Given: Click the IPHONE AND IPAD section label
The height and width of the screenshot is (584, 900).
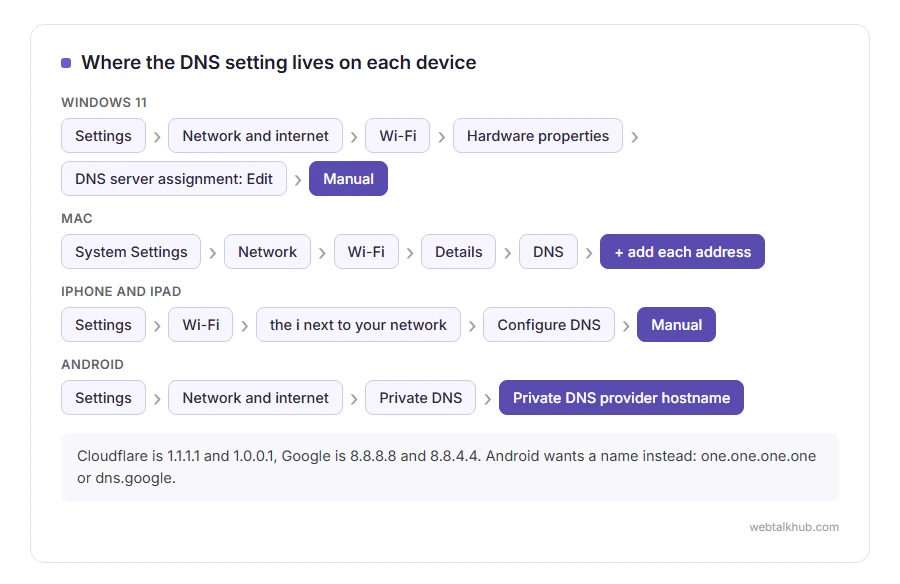Looking at the screenshot, I should 121,291.
